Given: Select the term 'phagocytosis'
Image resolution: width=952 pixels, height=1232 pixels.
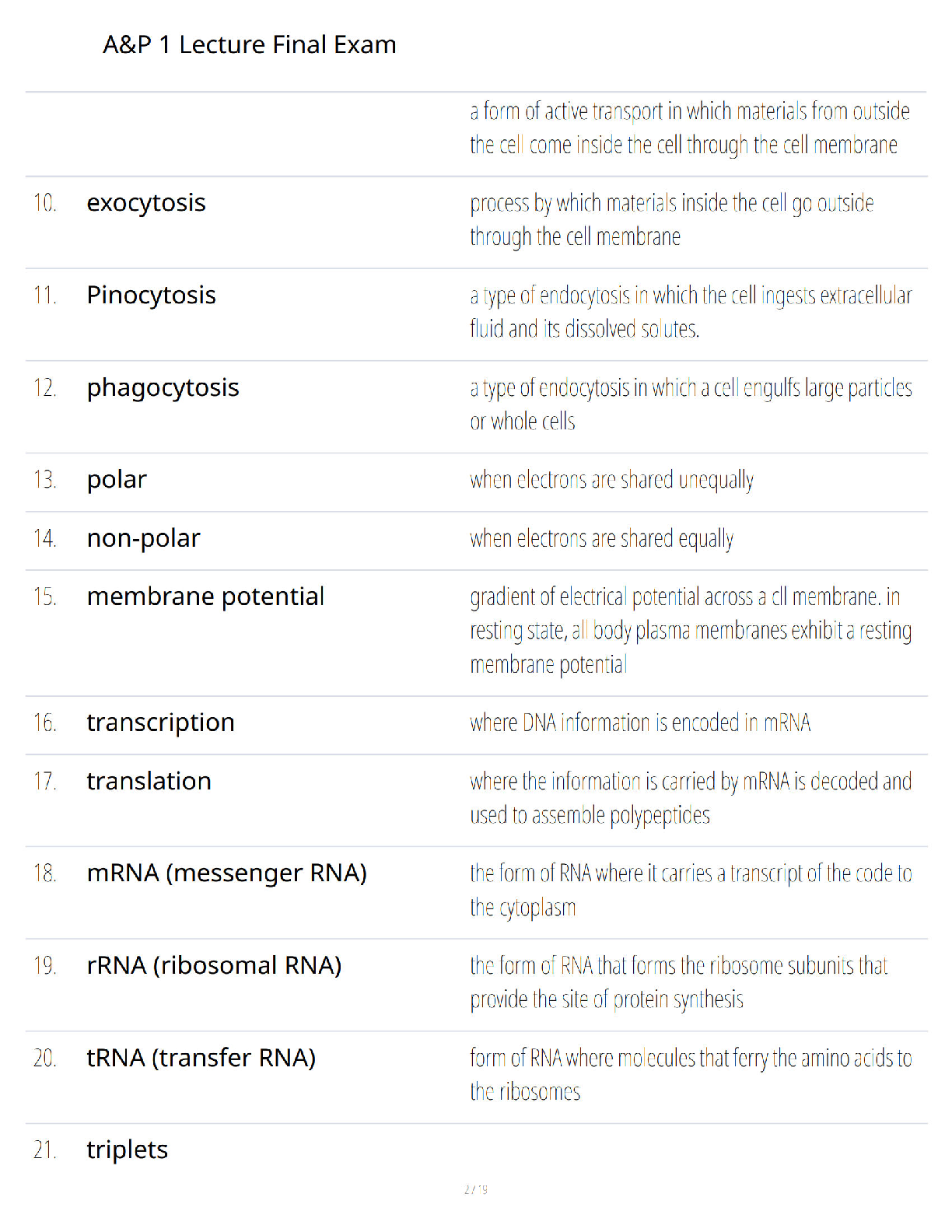Looking at the screenshot, I should point(163,388).
